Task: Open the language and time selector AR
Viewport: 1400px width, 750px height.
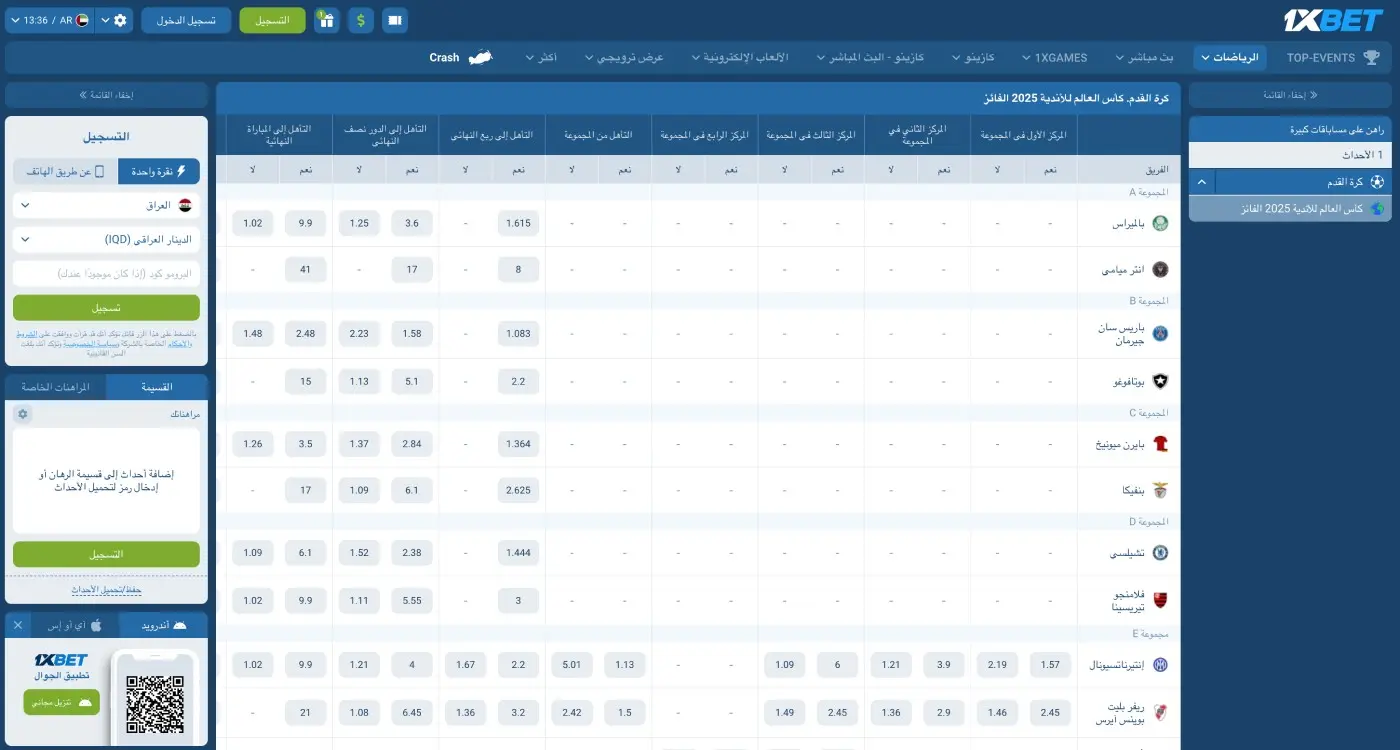Action: point(48,20)
